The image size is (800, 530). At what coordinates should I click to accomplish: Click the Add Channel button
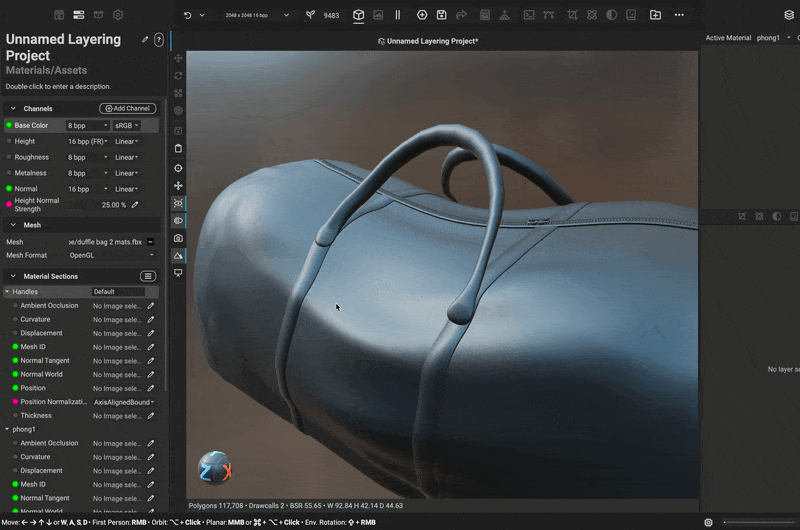pyautogui.click(x=127, y=108)
